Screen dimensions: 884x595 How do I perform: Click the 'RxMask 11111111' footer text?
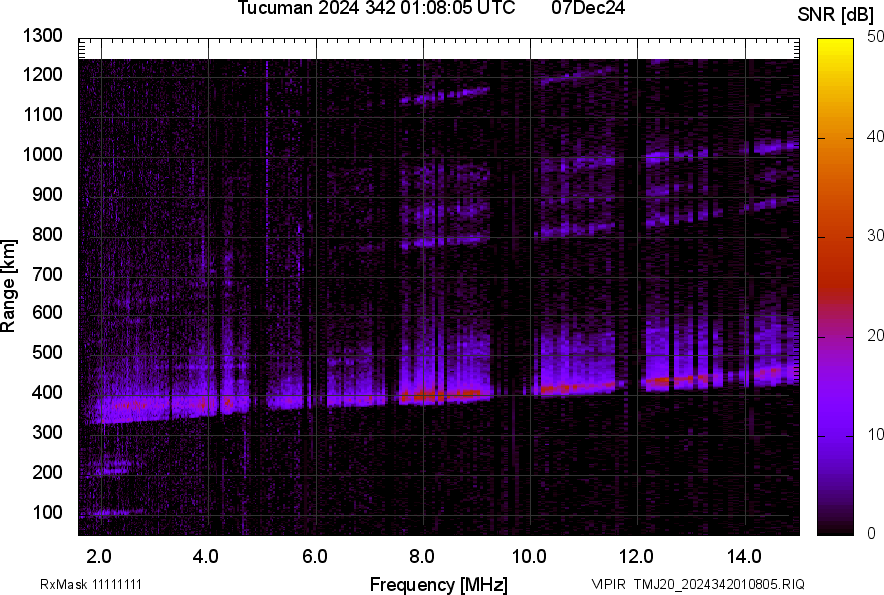(x=91, y=584)
